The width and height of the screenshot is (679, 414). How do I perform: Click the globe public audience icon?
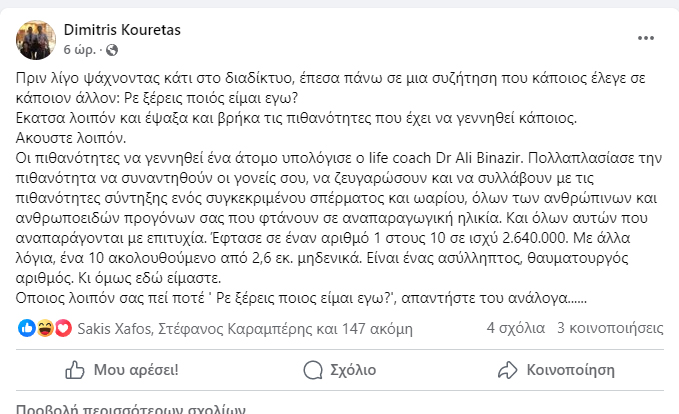click(110, 49)
